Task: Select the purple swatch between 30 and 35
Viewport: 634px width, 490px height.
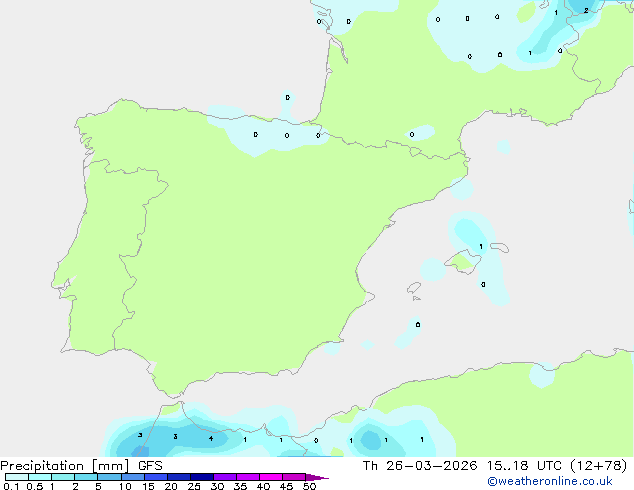Action: pos(225,477)
